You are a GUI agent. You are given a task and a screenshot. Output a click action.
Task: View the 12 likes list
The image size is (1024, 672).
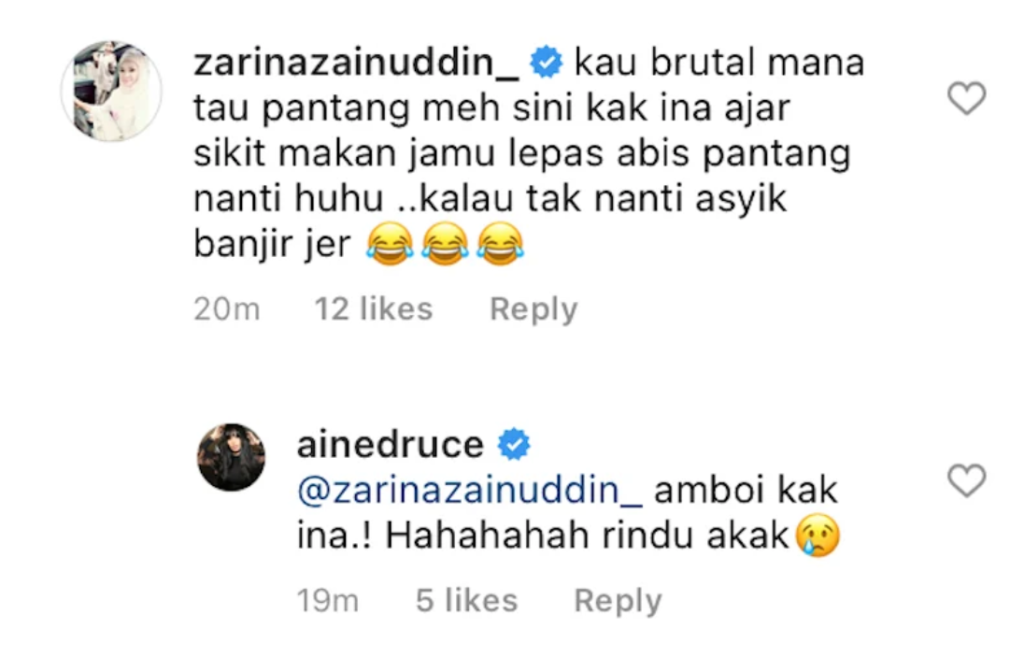[x=374, y=309]
